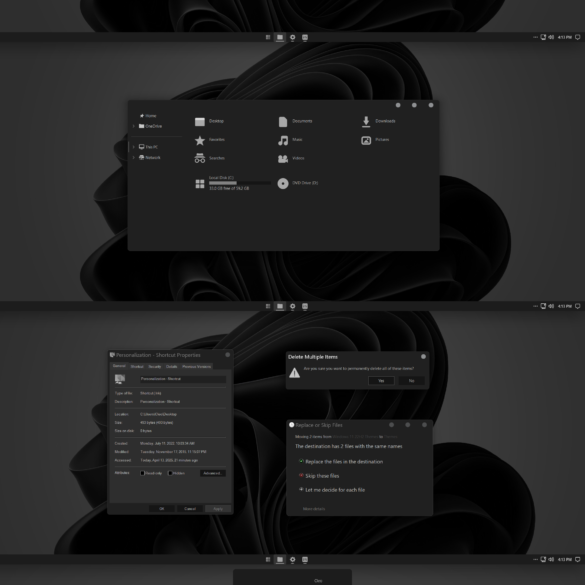The width and height of the screenshot is (585, 585).
Task: Open the Advanced attributes button
Action: (213, 473)
